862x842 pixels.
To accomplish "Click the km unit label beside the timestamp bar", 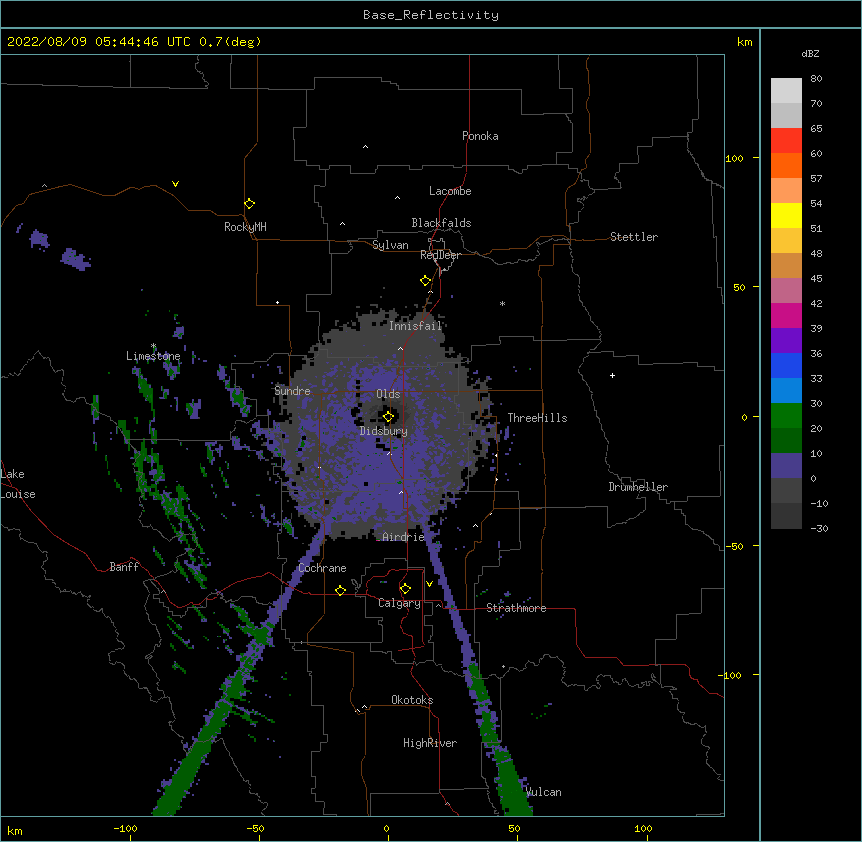I will coord(745,42).
